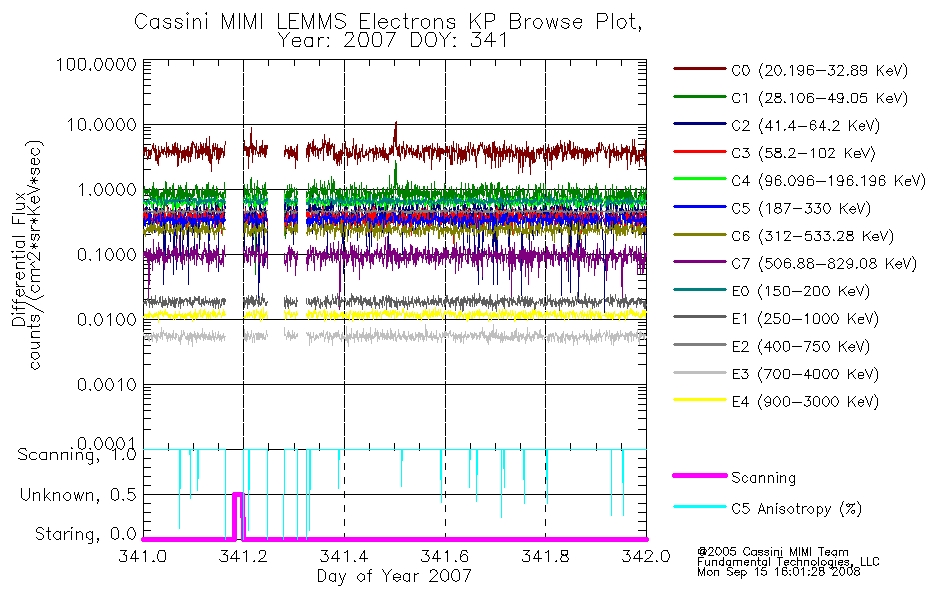Click the magenta scanning pulse near 341.2
This screenshot has width=950, height=600.
click(238, 515)
